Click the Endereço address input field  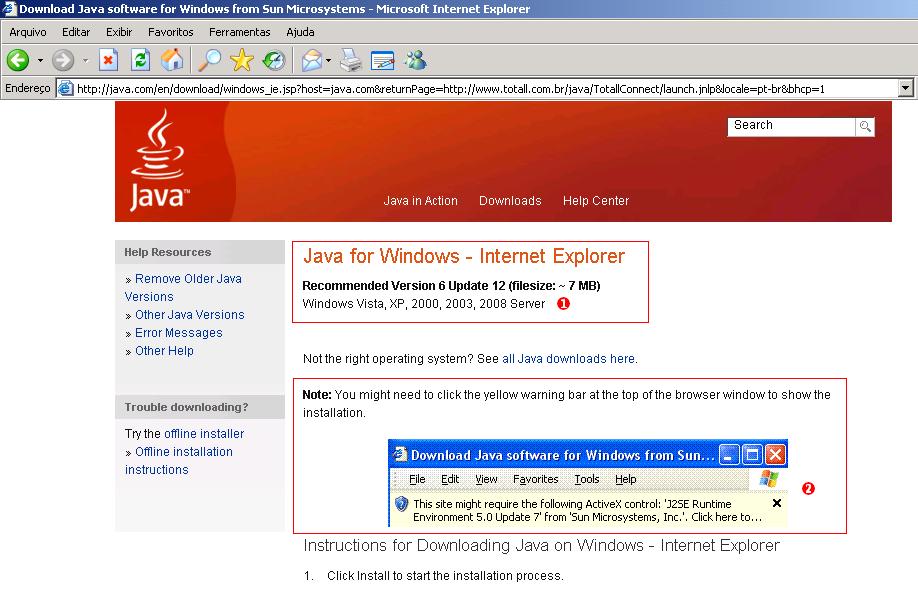point(400,87)
